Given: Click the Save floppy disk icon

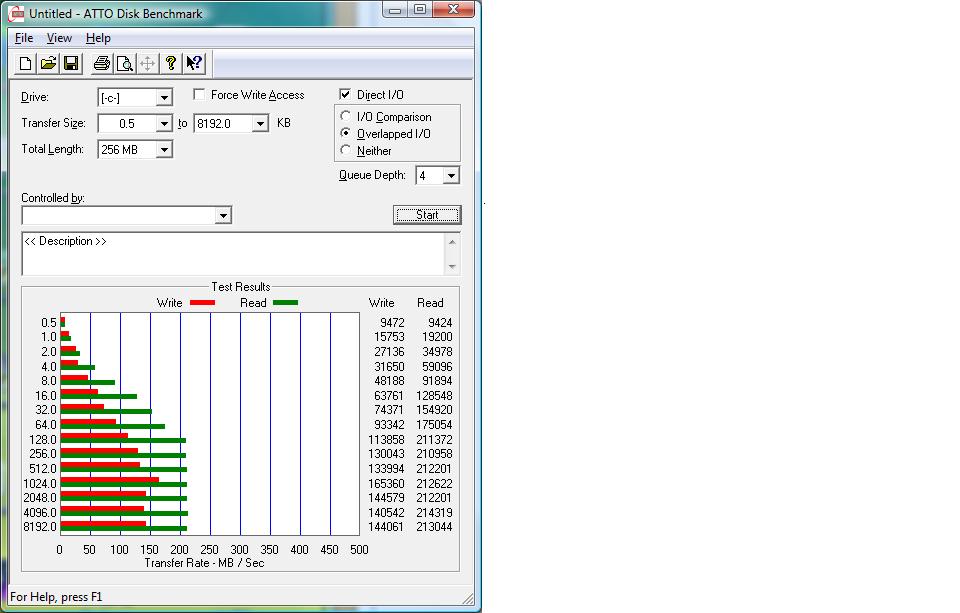Looking at the screenshot, I should [71, 63].
